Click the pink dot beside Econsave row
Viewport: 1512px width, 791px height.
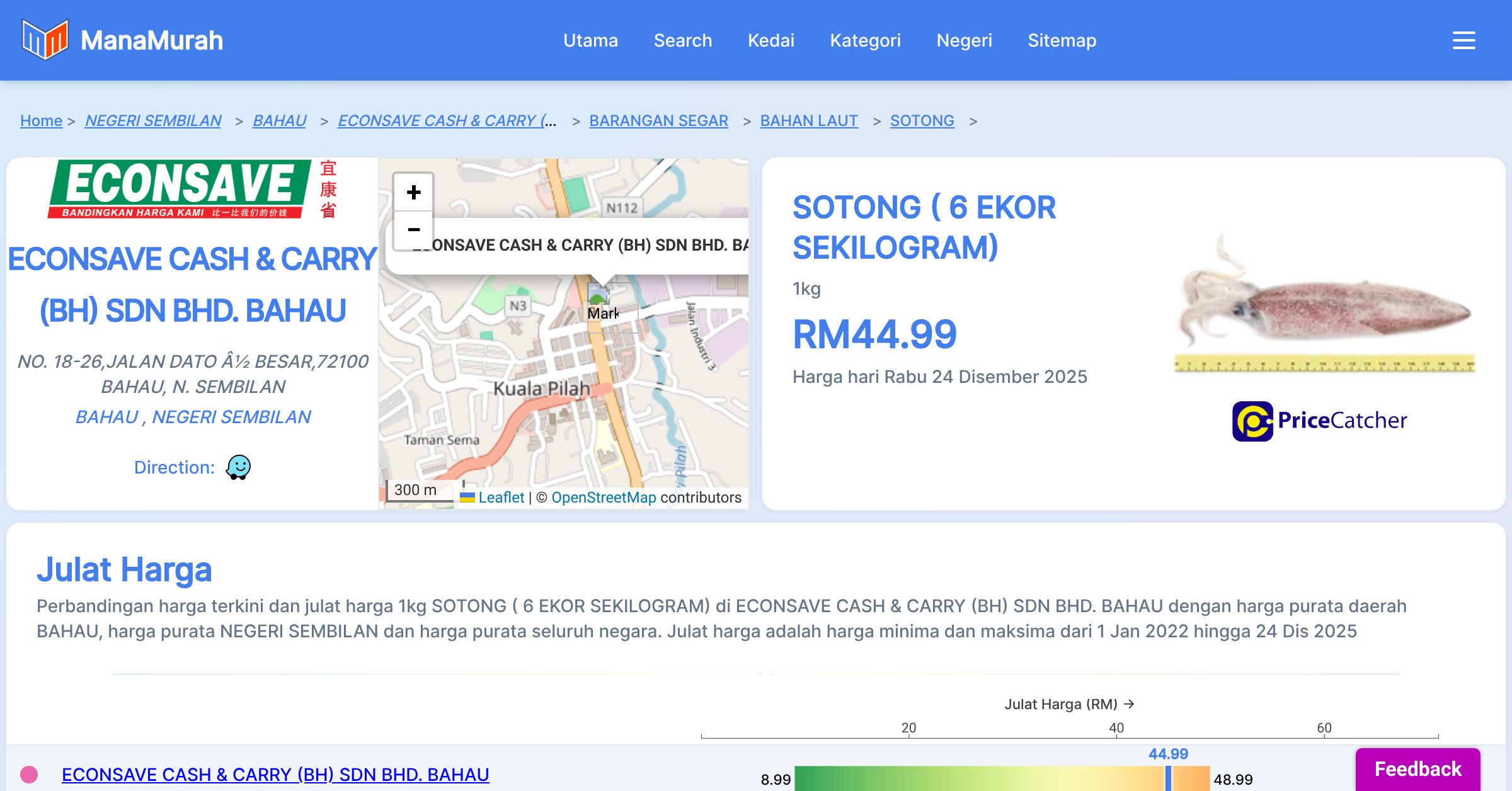[x=29, y=774]
